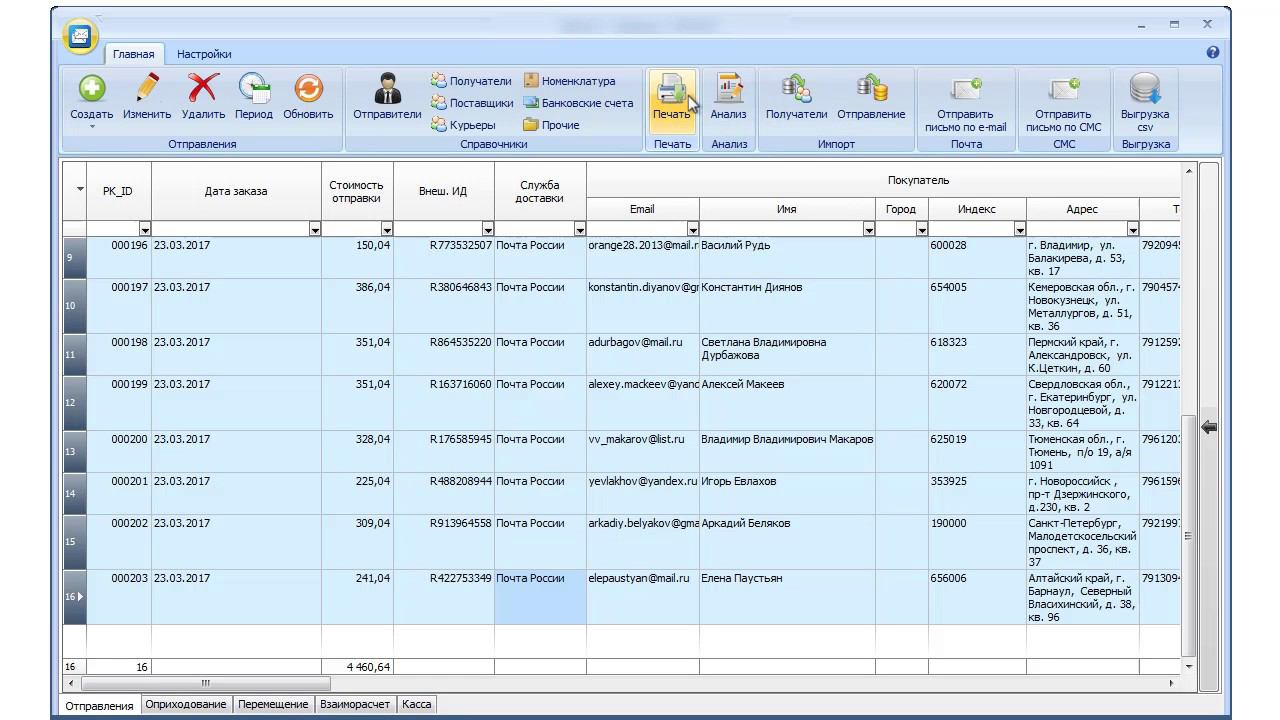Screen dimensions: 1280x720
Task: Select the name Аркадий Беляков
Action: (x=746, y=523)
